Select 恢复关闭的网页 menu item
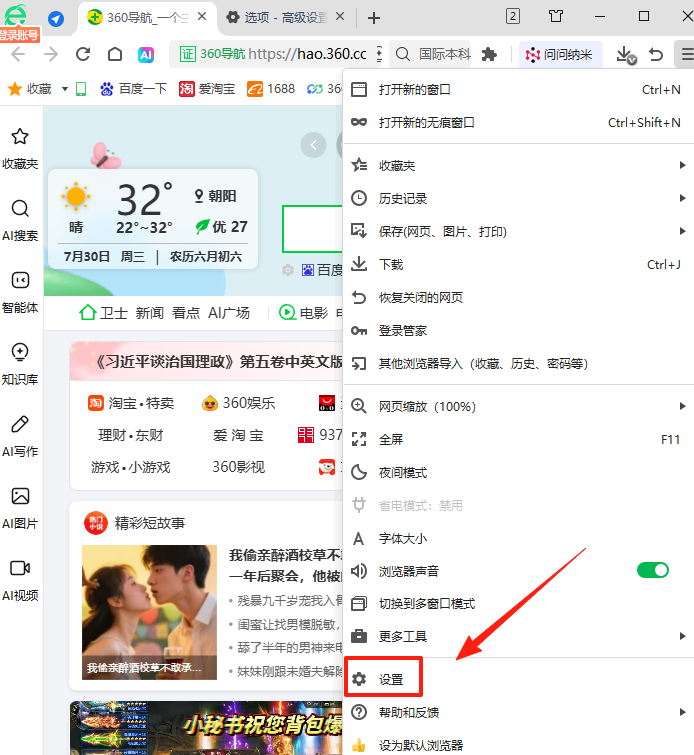 coord(519,298)
